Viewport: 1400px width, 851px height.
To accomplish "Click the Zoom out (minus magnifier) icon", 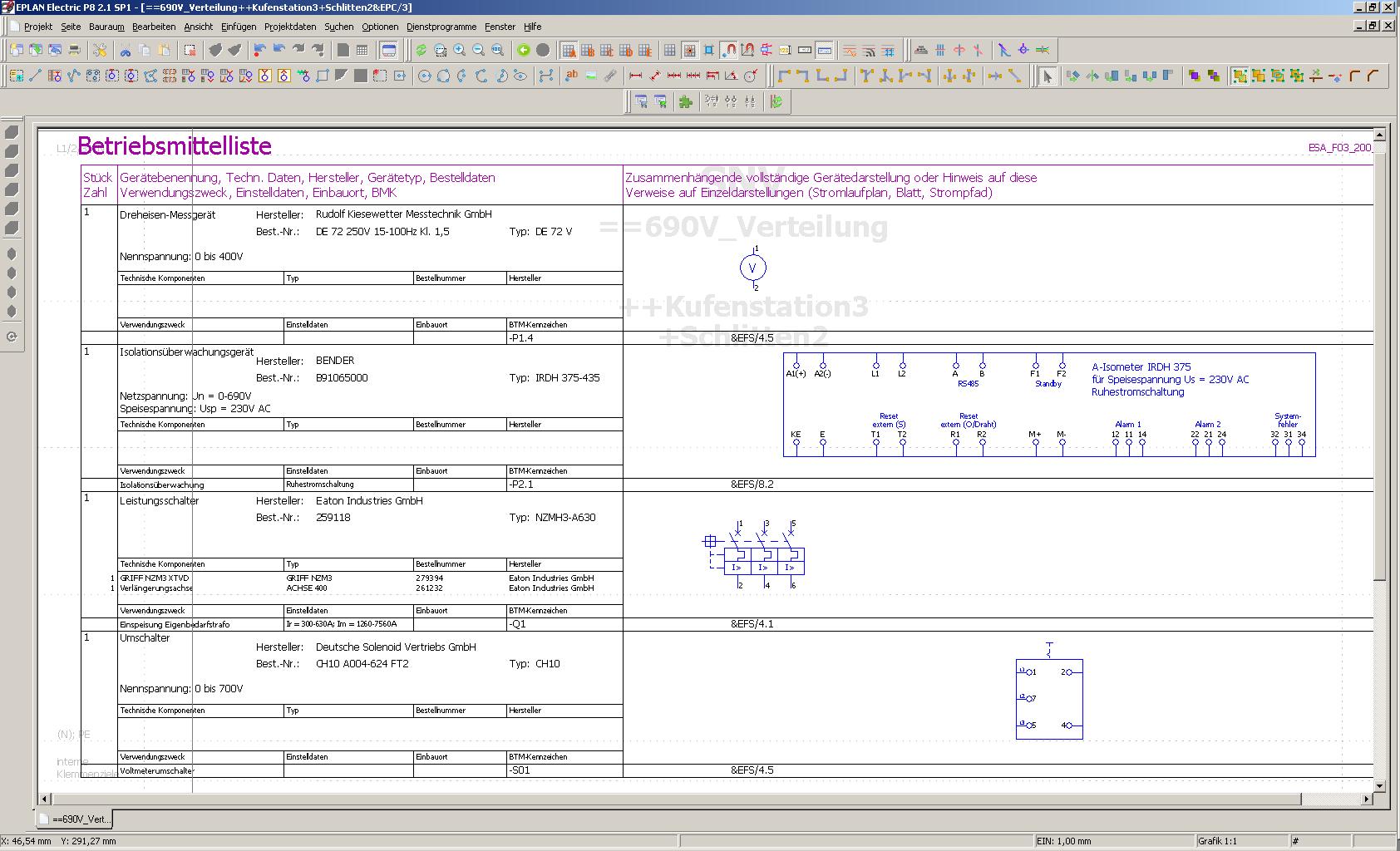I will tap(478, 50).
